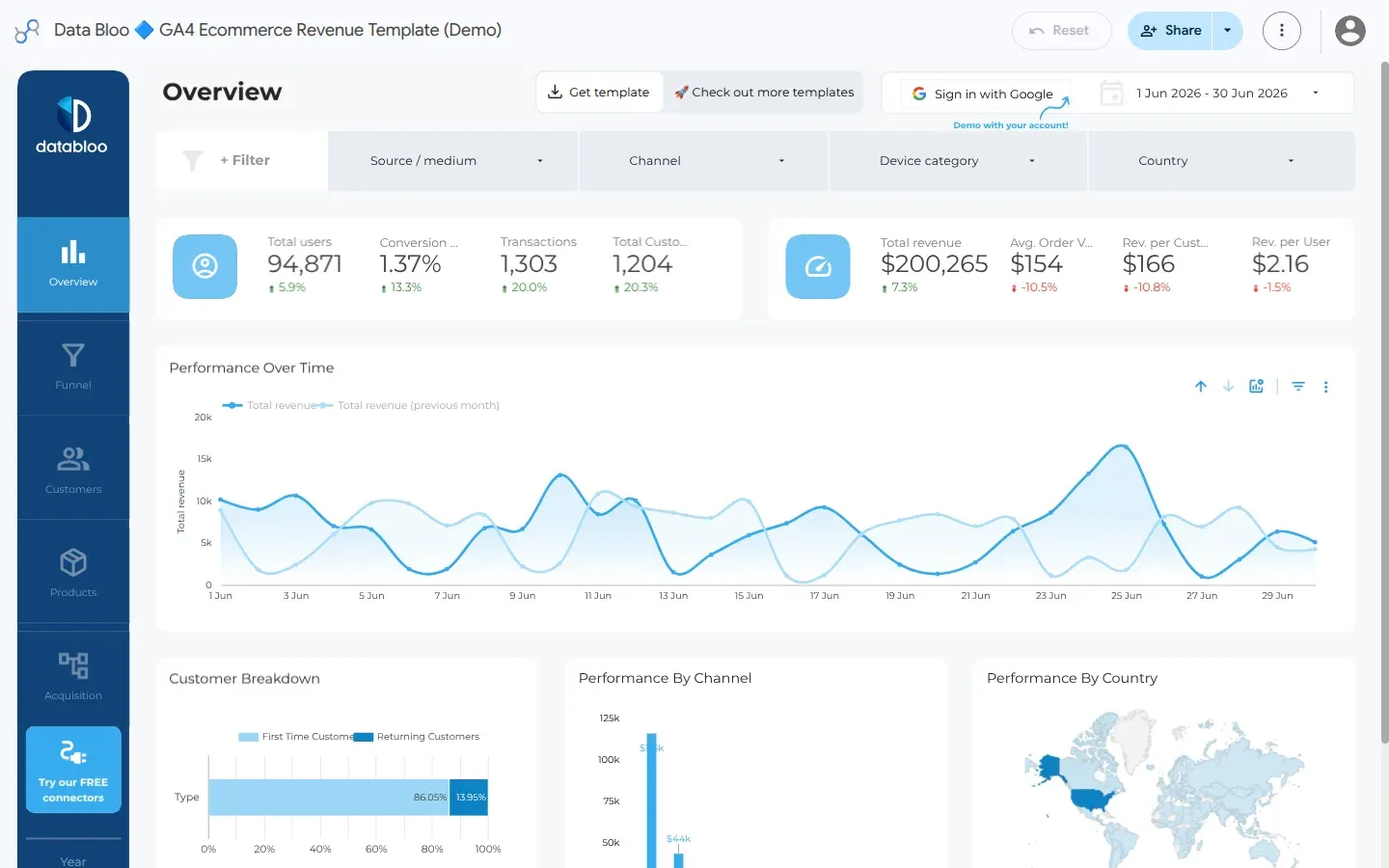This screenshot has width=1389, height=868.
Task: Open the account profile avatar
Action: [x=1349, y=31]
